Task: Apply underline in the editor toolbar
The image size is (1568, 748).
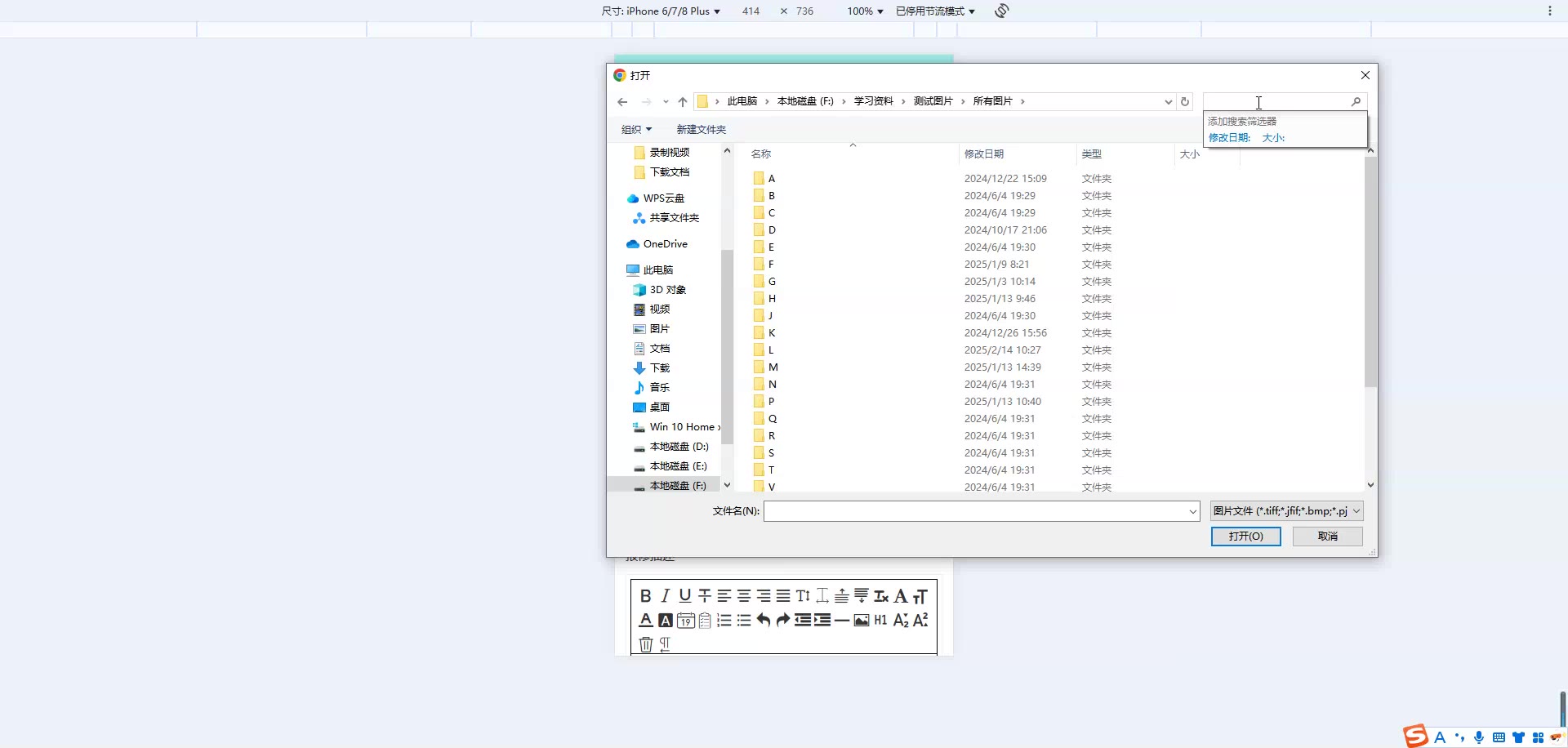Action: 684,596
